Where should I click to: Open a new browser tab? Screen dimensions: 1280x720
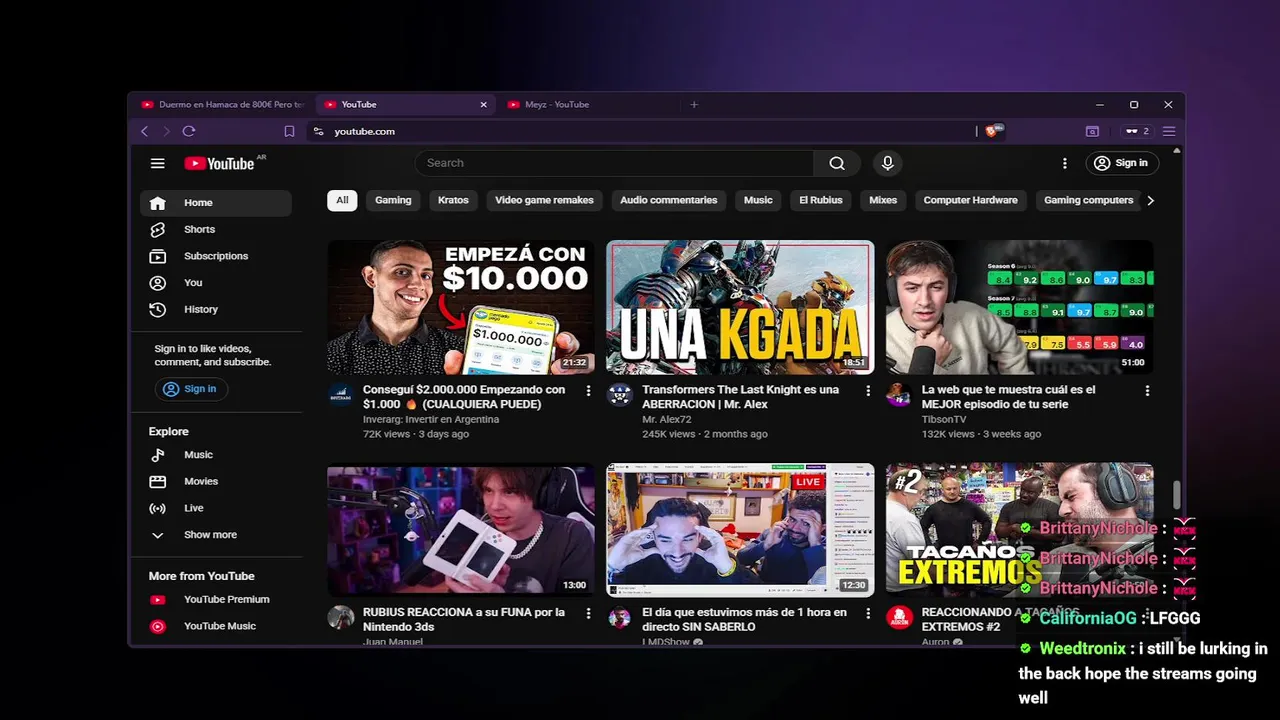694,104
